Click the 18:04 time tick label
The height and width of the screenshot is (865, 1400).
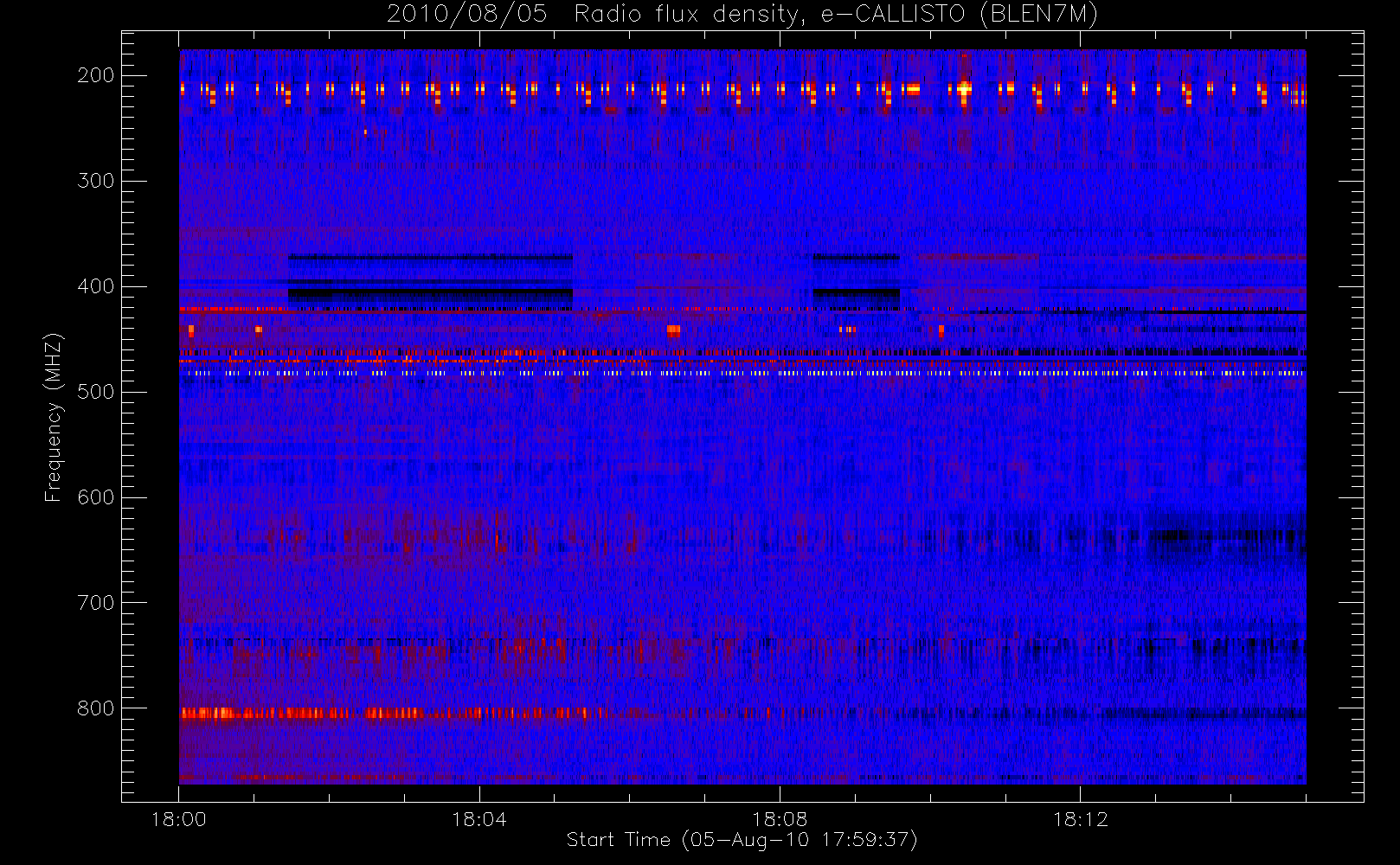(x=479, y=819)
